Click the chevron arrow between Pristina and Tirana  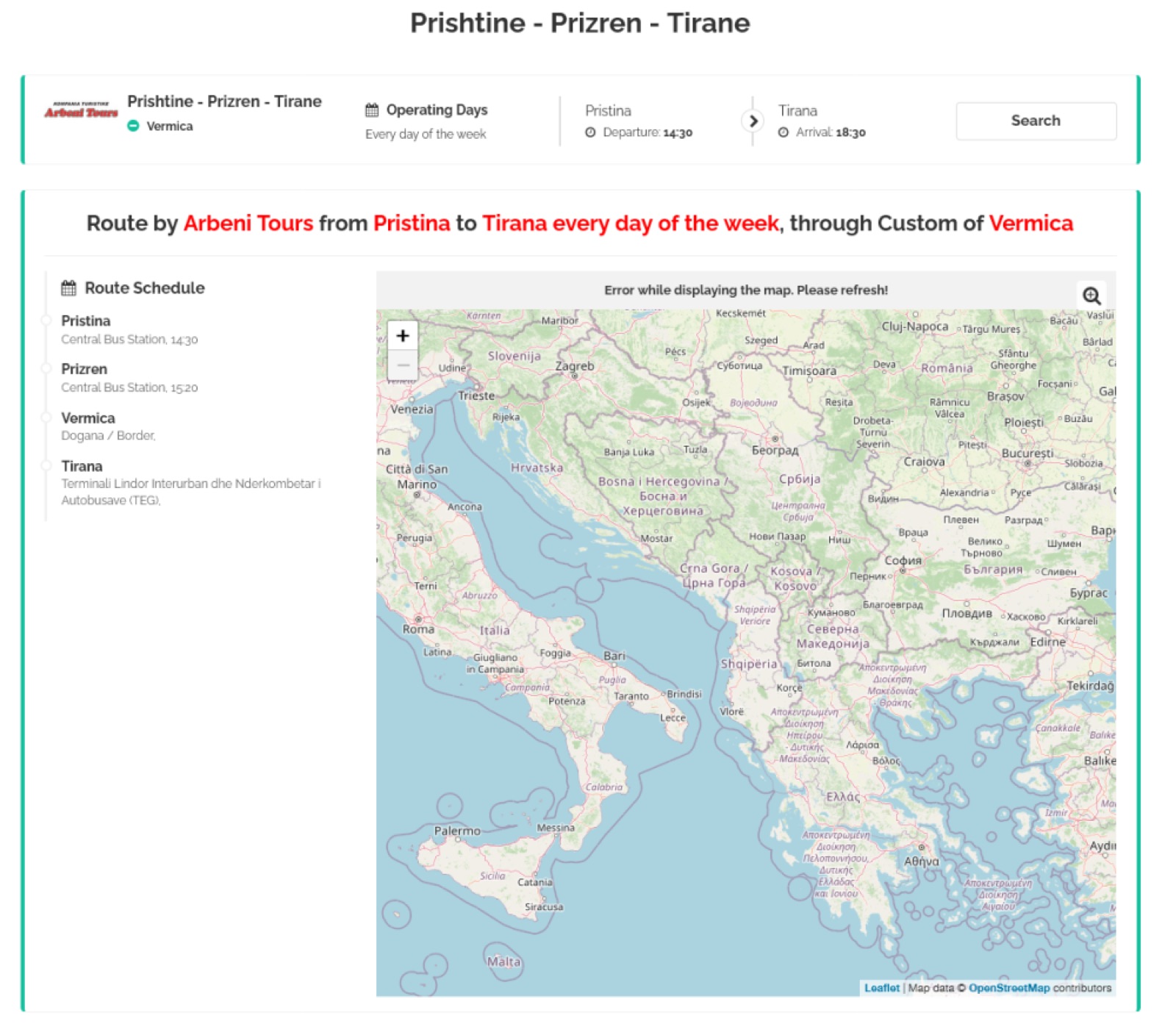coord(753,121)
